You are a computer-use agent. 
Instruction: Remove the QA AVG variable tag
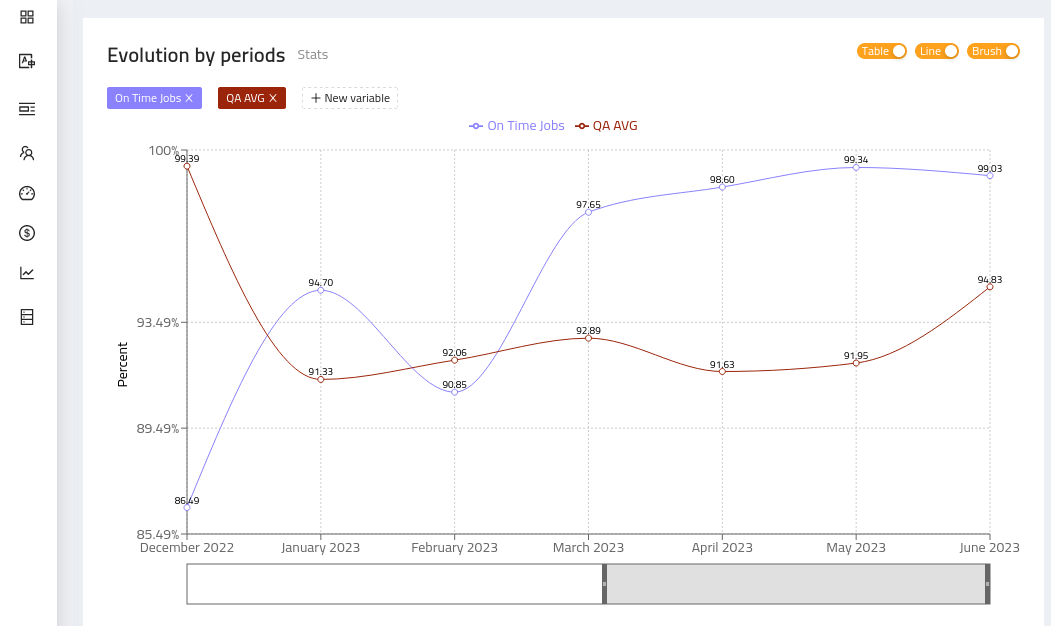pos(273,98)
